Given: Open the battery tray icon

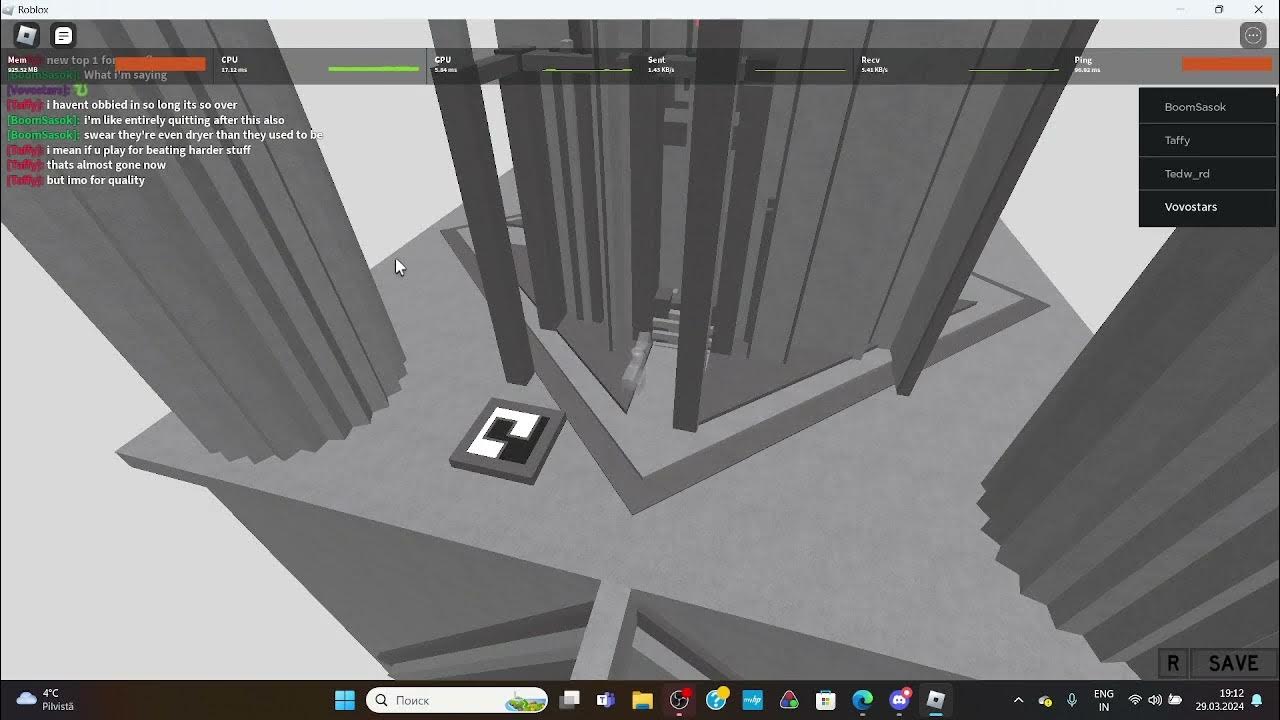Looking at the screenshot, I should pyautogui.click(x=1175, y=700).
